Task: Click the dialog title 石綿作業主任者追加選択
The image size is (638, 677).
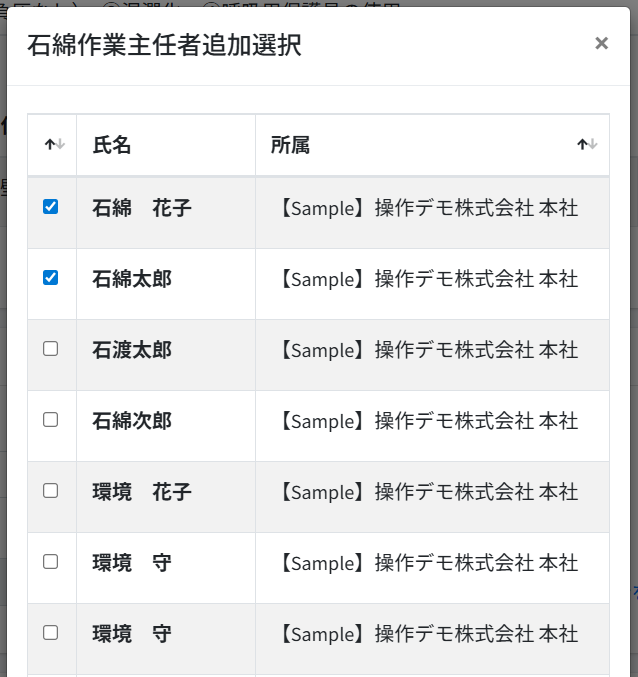Action: pos(164,45)
